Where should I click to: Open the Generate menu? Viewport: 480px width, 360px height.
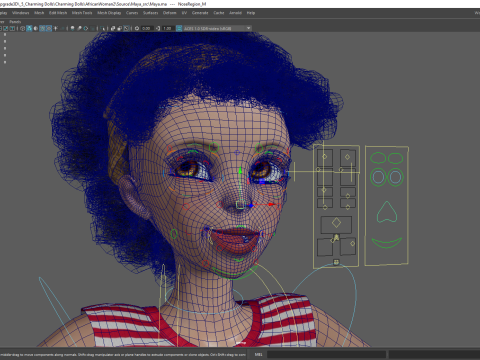coord(200,13)
